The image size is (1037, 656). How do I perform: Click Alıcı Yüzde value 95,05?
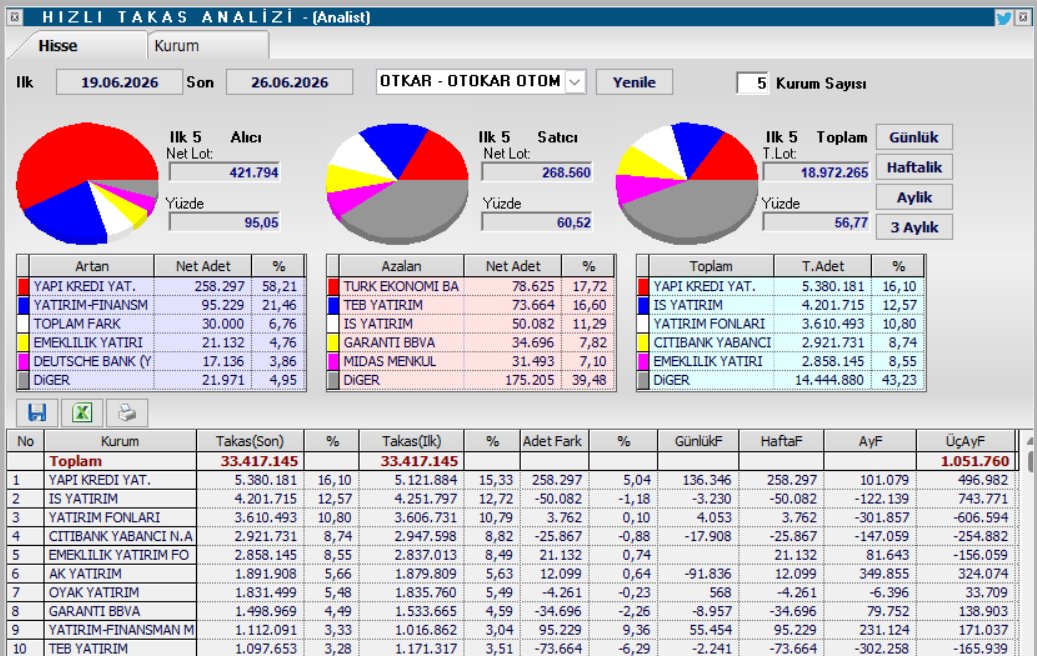click(224, 223)
